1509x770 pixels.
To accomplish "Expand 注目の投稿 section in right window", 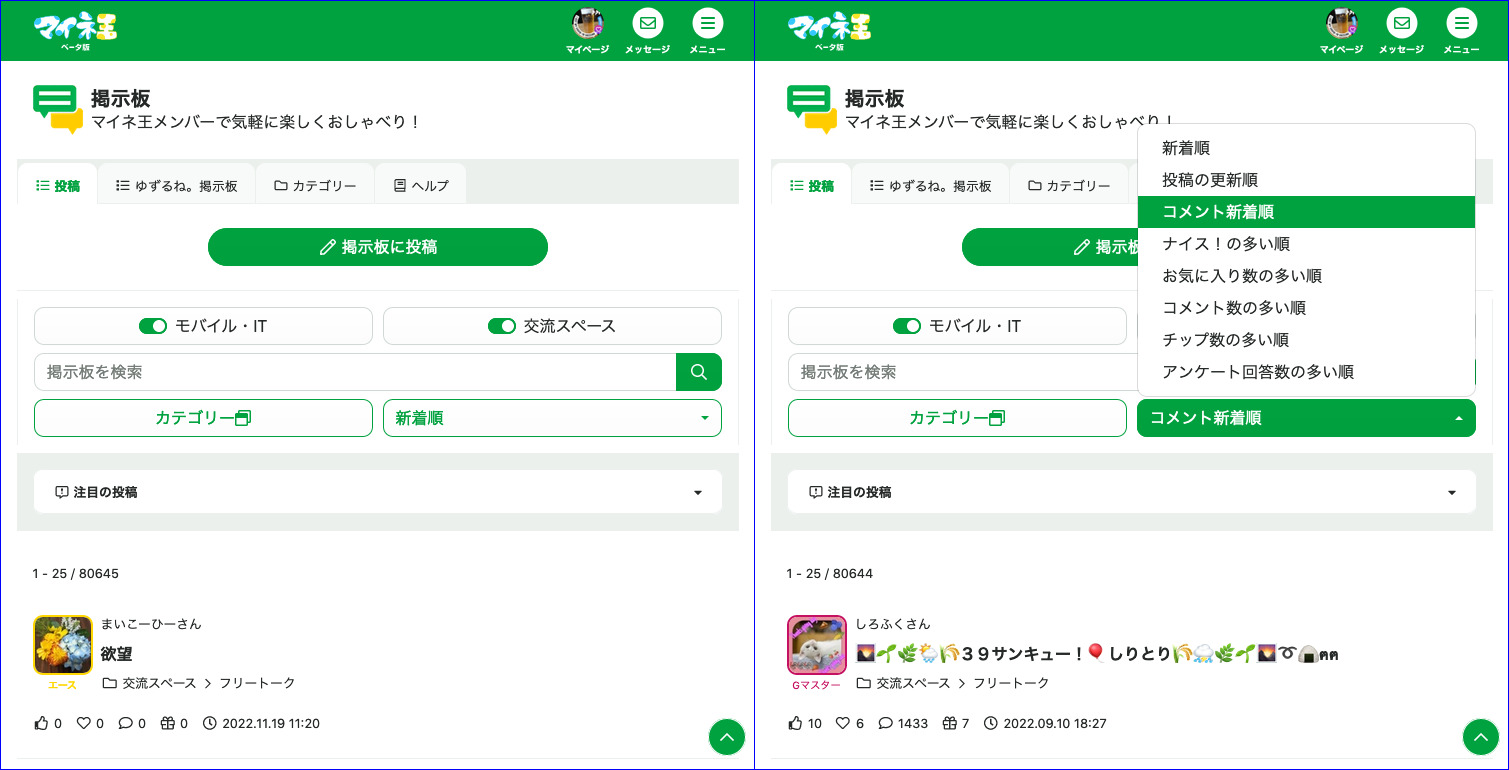I will point(1132,492).
